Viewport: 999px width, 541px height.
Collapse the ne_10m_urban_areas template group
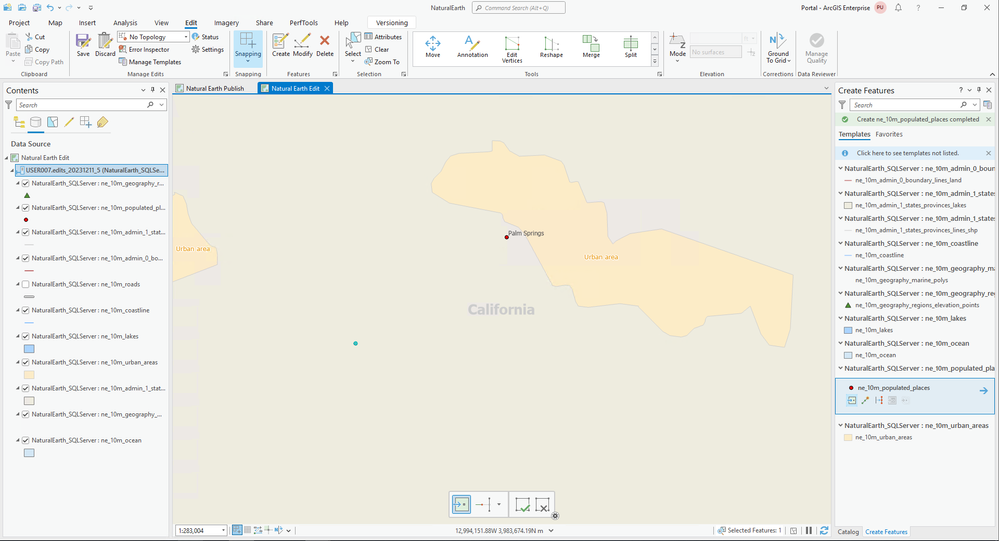(840, 425)
